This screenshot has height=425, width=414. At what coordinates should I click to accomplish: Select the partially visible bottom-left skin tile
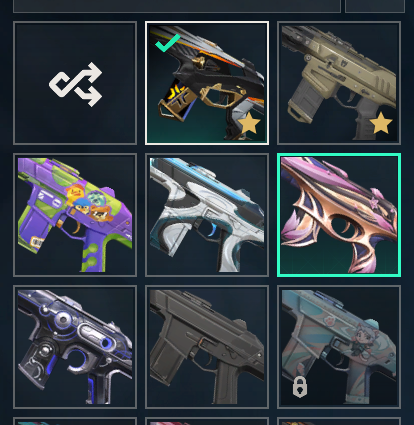[75, 421]
